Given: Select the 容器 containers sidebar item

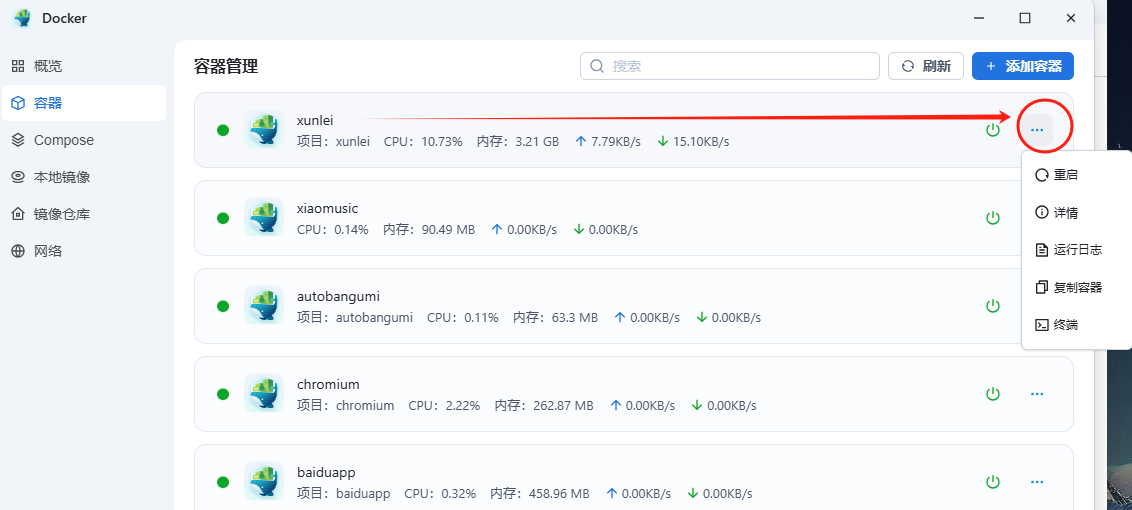Looking at the screenshot, I should pos(83,103).
